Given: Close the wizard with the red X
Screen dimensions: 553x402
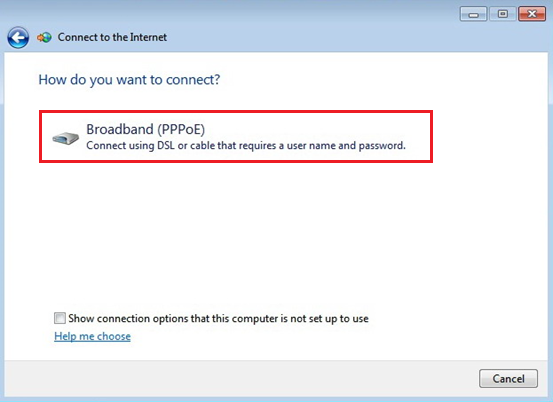Looking at the screenshot, I should click(532, 14).
